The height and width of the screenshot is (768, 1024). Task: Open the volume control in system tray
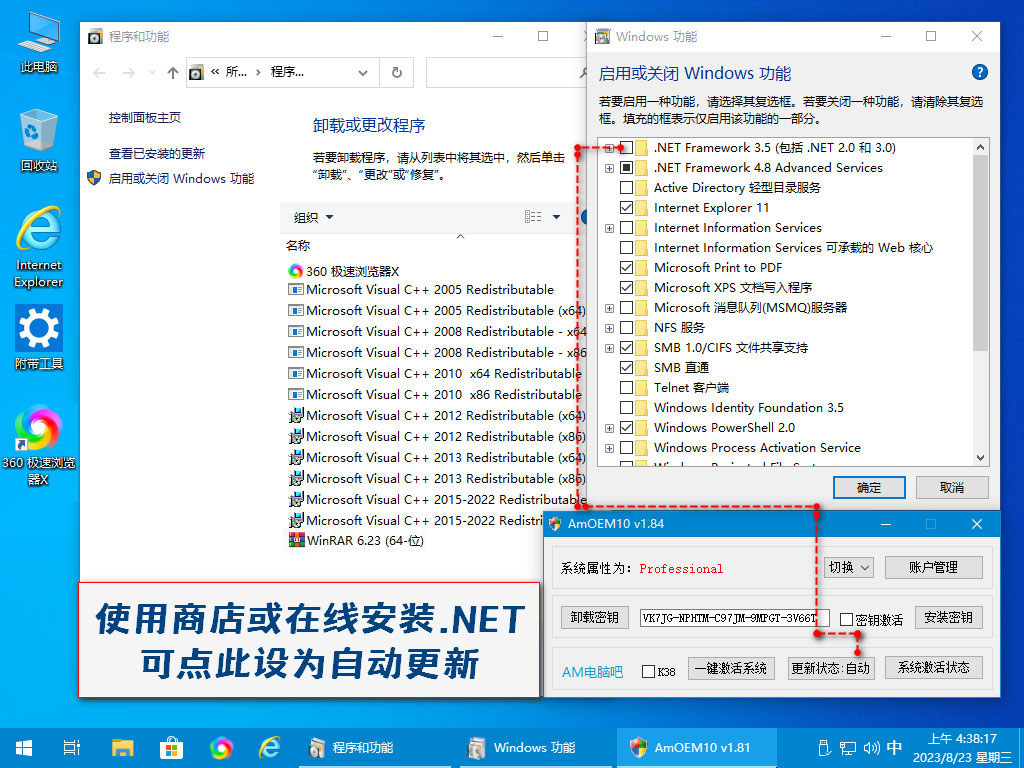(872, 748)
